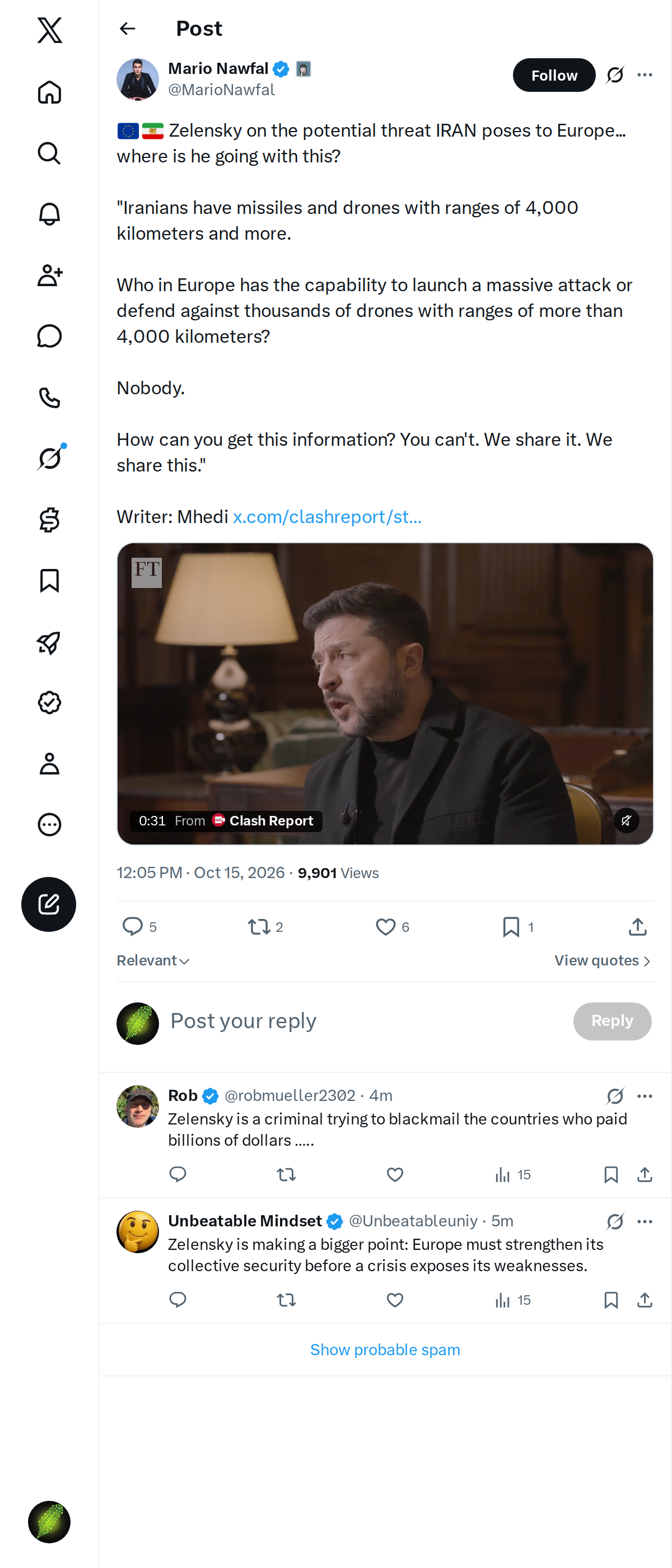Open more options on Mario Nawfal's post

tap(645, 75)
